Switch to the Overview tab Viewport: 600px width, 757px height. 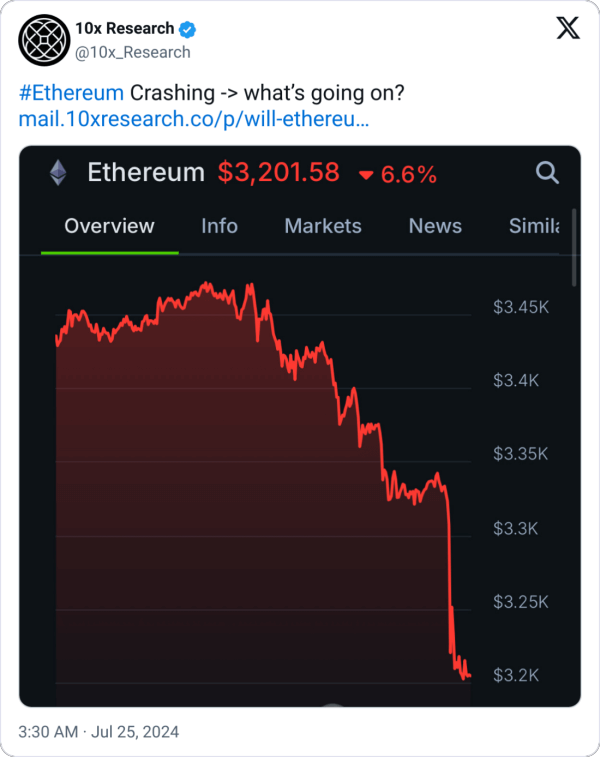click(109, 226)
